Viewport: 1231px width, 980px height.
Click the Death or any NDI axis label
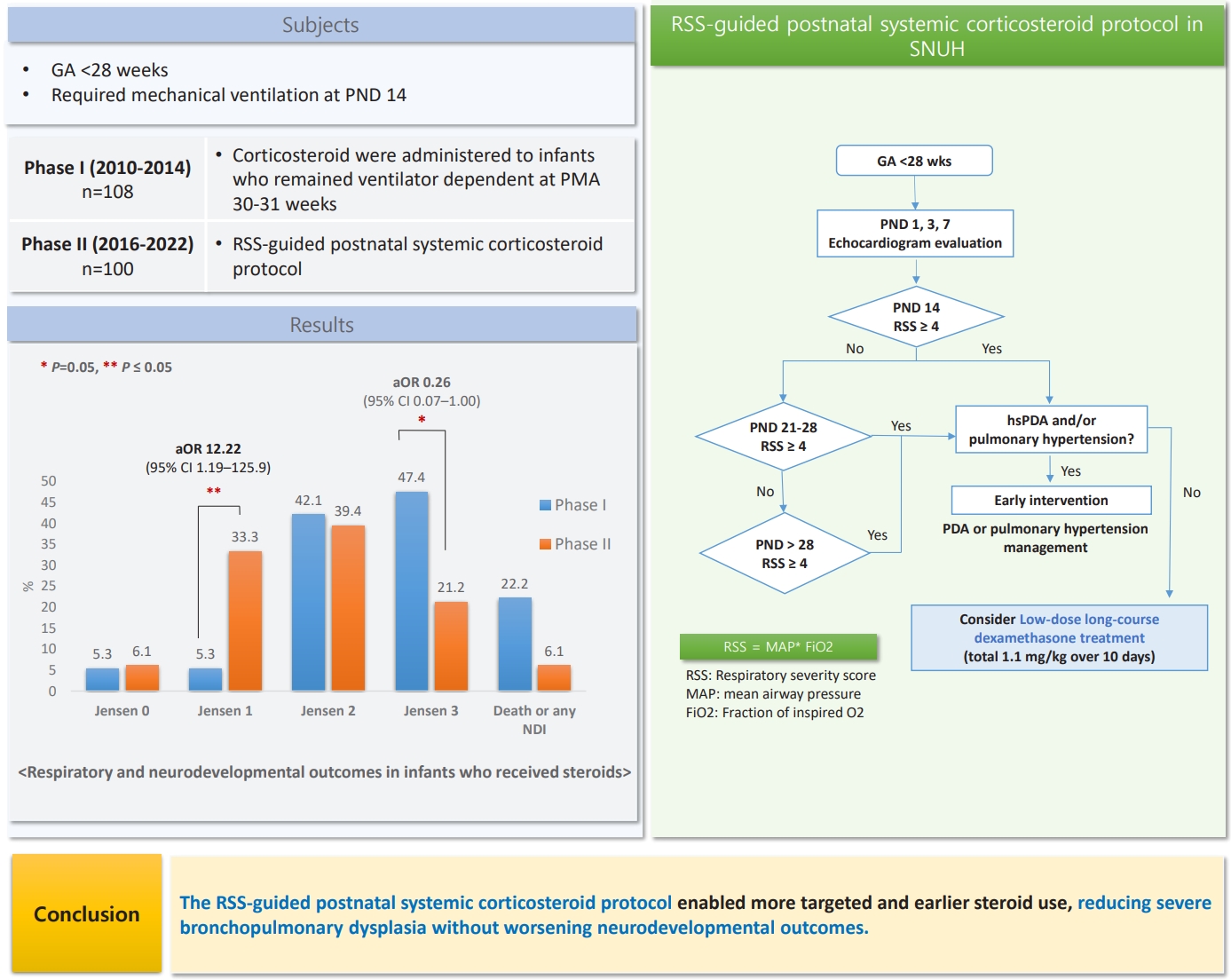coord(534,720)
